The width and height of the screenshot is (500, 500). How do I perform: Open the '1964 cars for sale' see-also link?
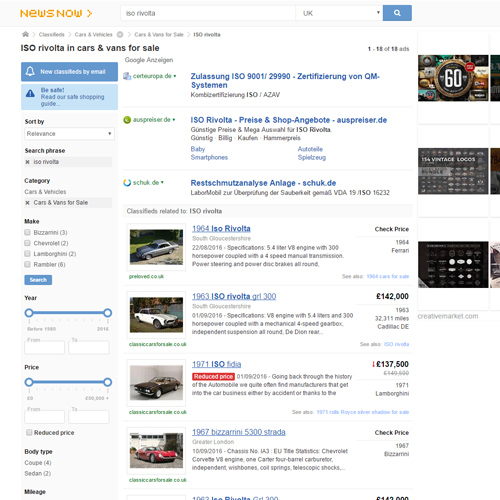pos(388,276)
